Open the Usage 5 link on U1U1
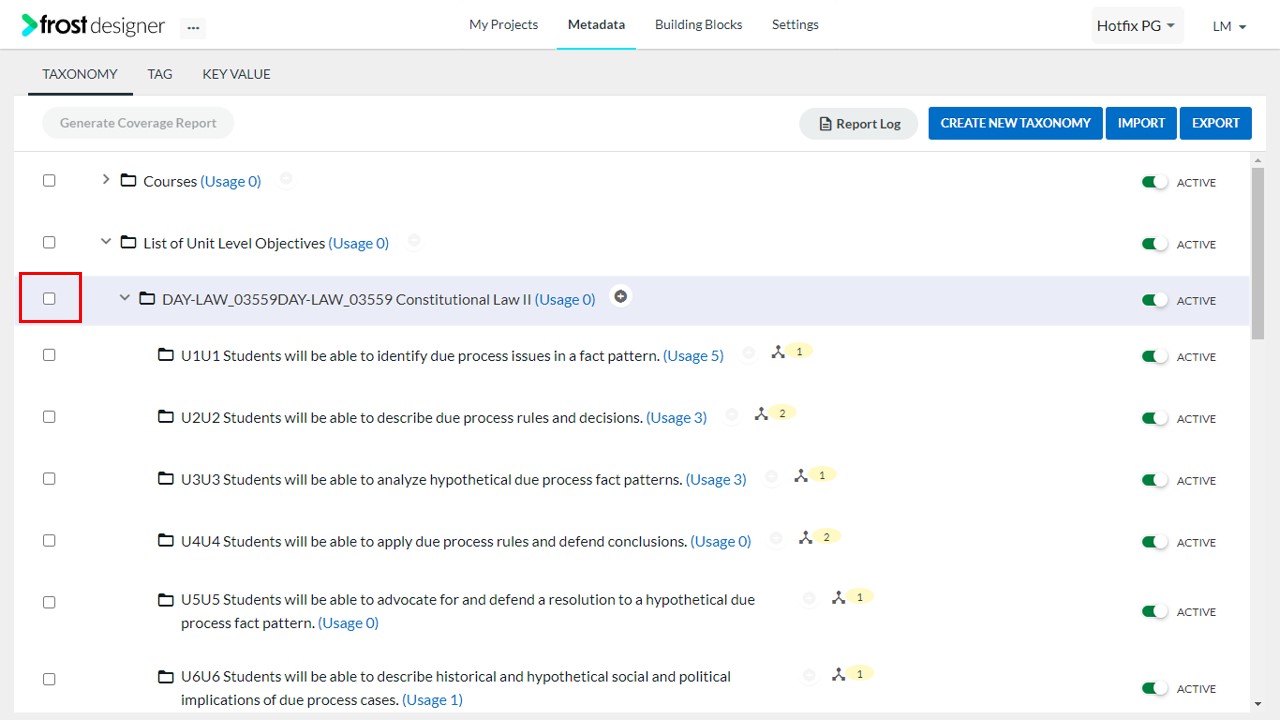The image size is (1280, 720). [x=693, y=356]
